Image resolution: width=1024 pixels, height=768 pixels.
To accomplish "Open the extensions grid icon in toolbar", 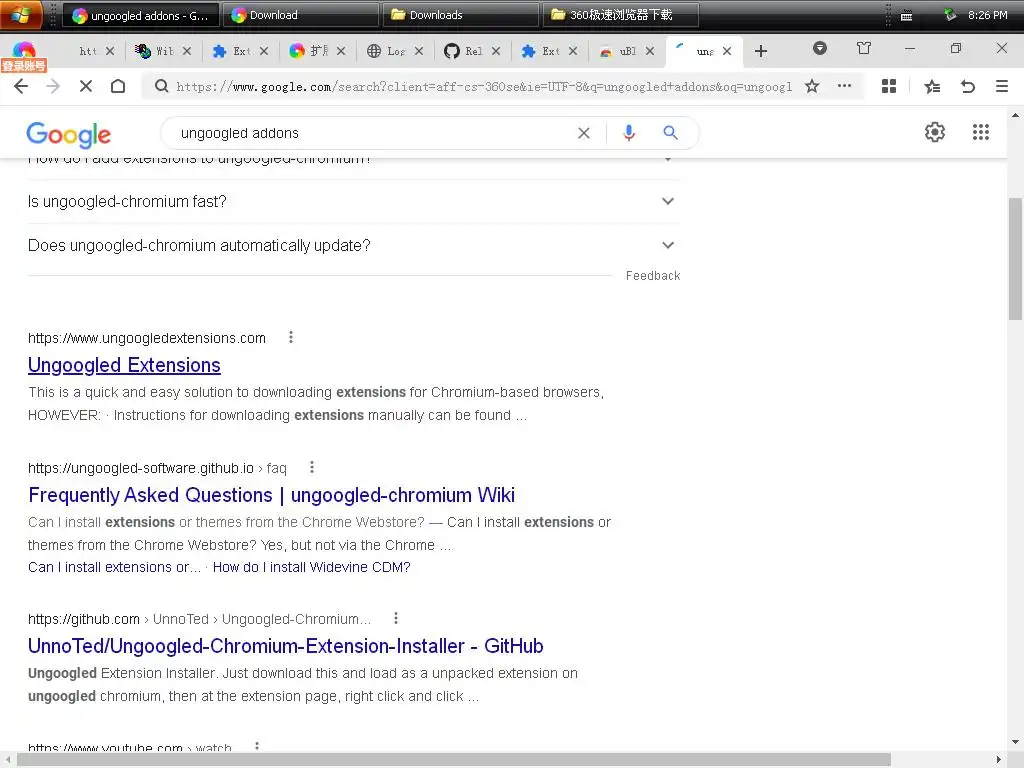I will [x=889, y=86].
